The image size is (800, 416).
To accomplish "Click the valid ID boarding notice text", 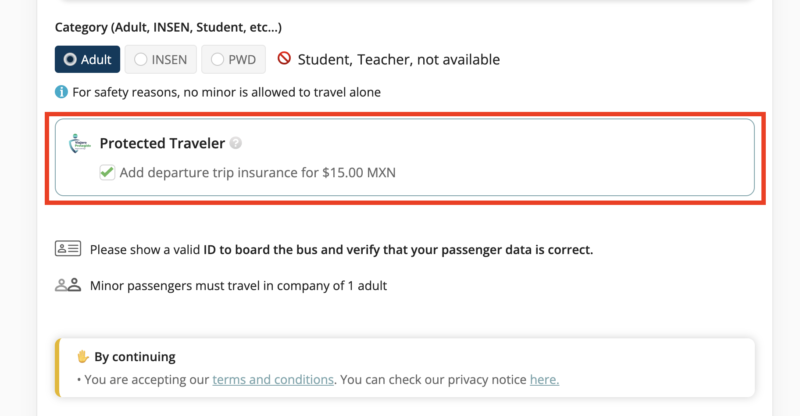I will (x=341, y=249).
